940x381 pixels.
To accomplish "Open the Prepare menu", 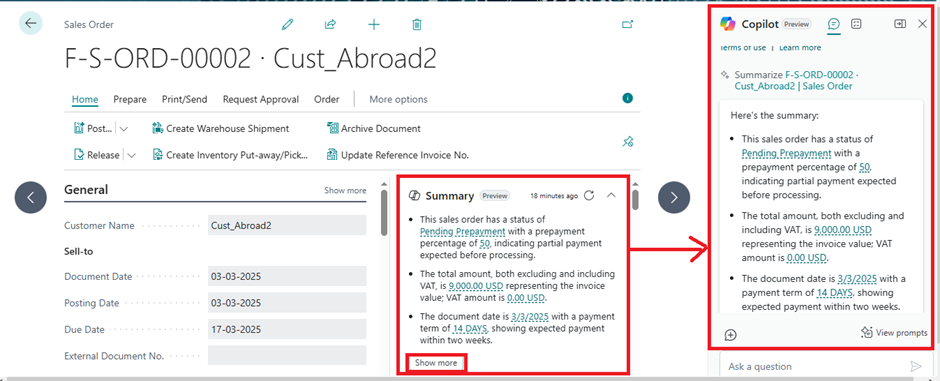I will tap(130, 99).
